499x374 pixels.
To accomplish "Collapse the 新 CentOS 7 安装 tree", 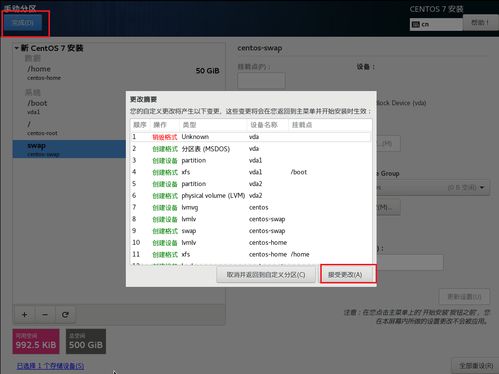I will click(x=16, y=48).
